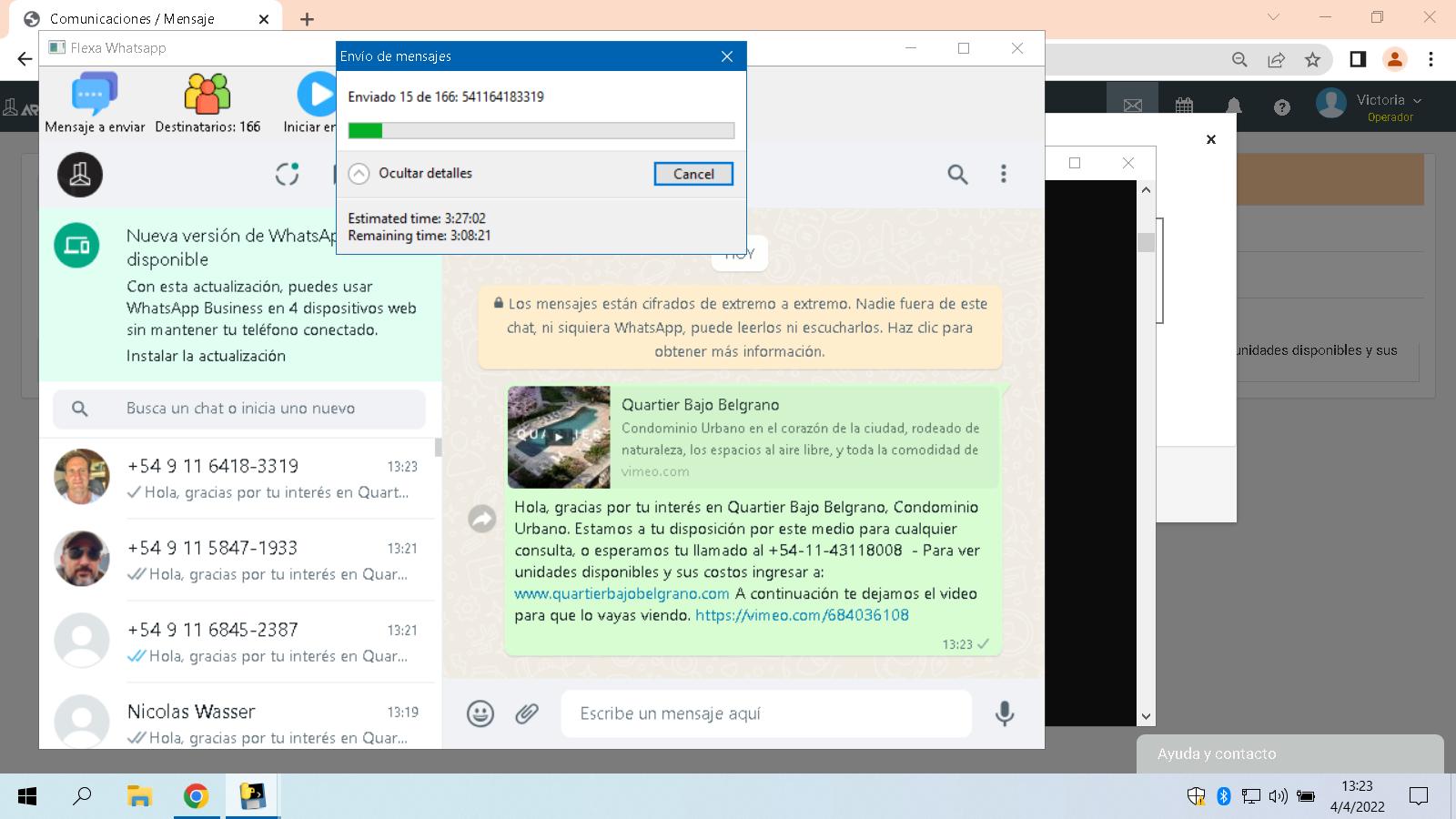The height and width of the screenshot is (819, 1456).
Task: Click the WhatsApp status circle icon
Action: coord(288,174)
